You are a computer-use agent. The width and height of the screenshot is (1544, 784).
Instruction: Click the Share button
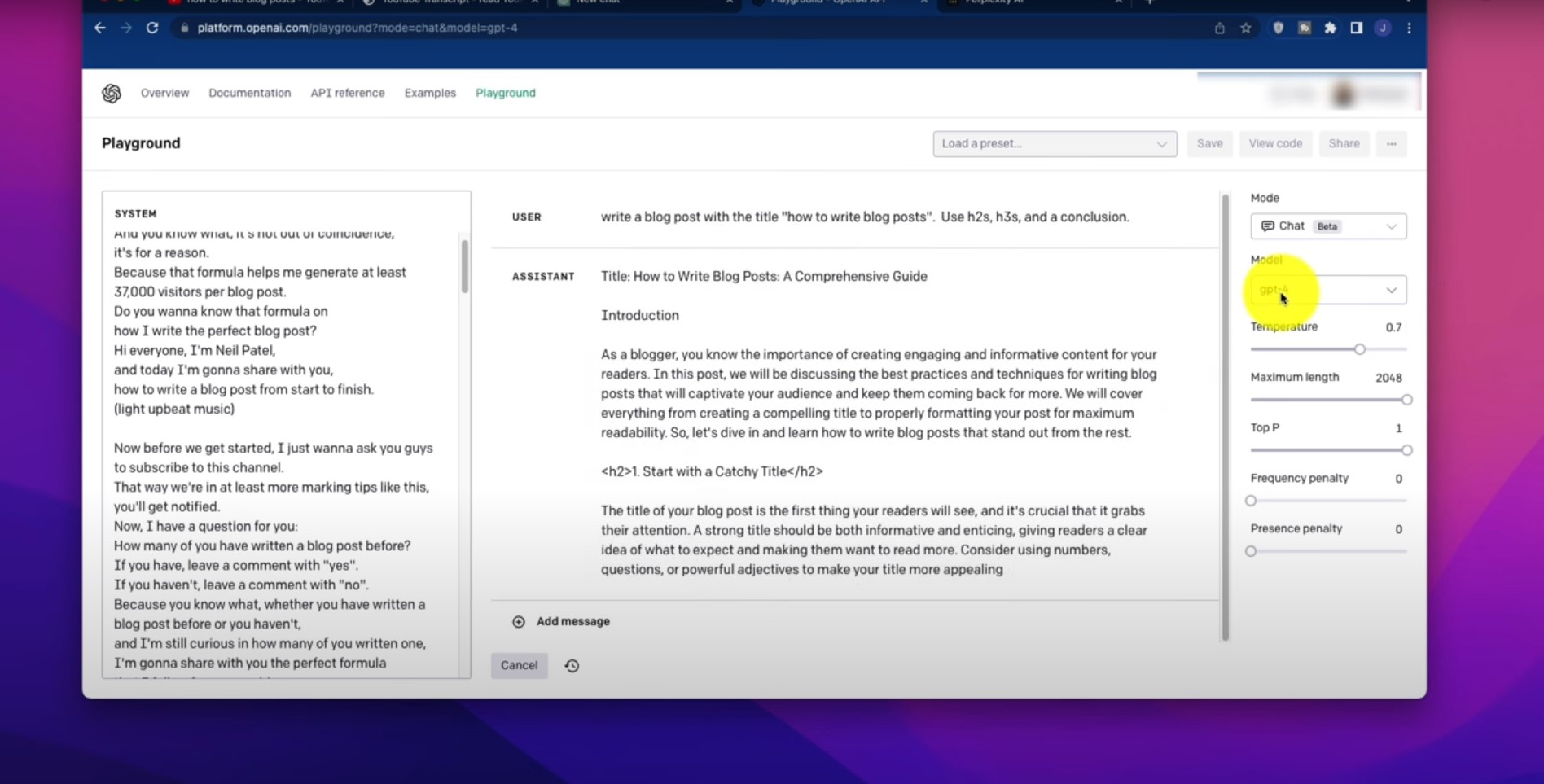[x=1344, y=144]
